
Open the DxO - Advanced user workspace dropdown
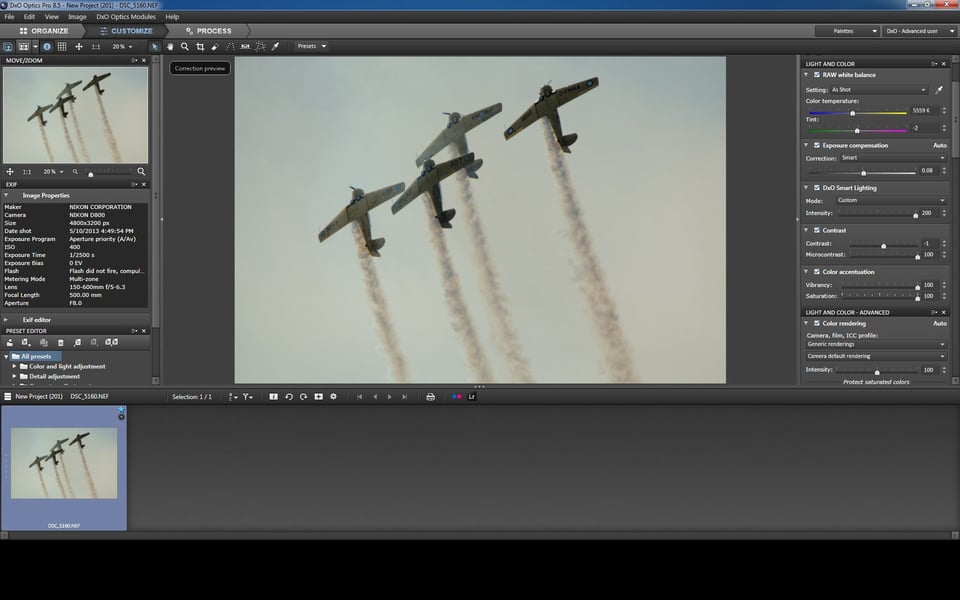(x=918, y=31)
